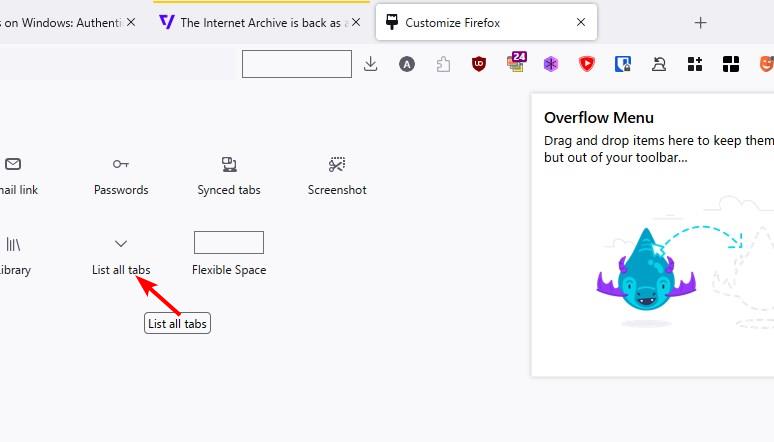Click the round letter A toolbar icon

point(407,64)
